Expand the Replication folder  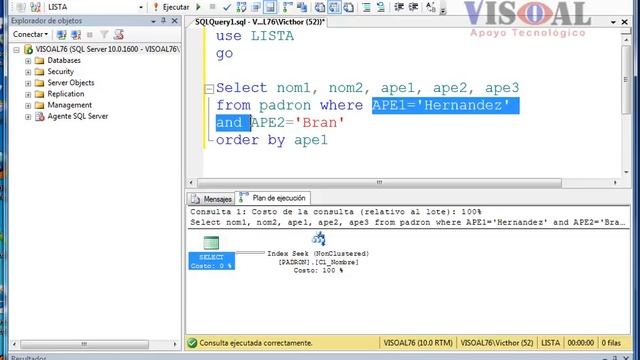tap(28, 94)
